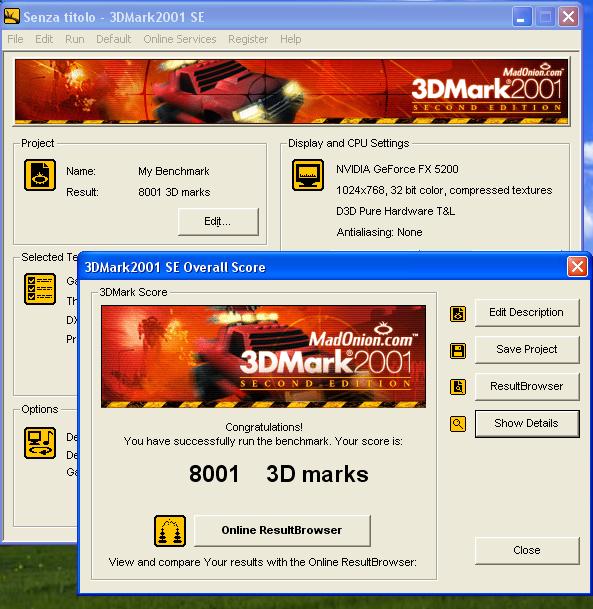Click the Online ResultBrowser button

click(282, 530)
